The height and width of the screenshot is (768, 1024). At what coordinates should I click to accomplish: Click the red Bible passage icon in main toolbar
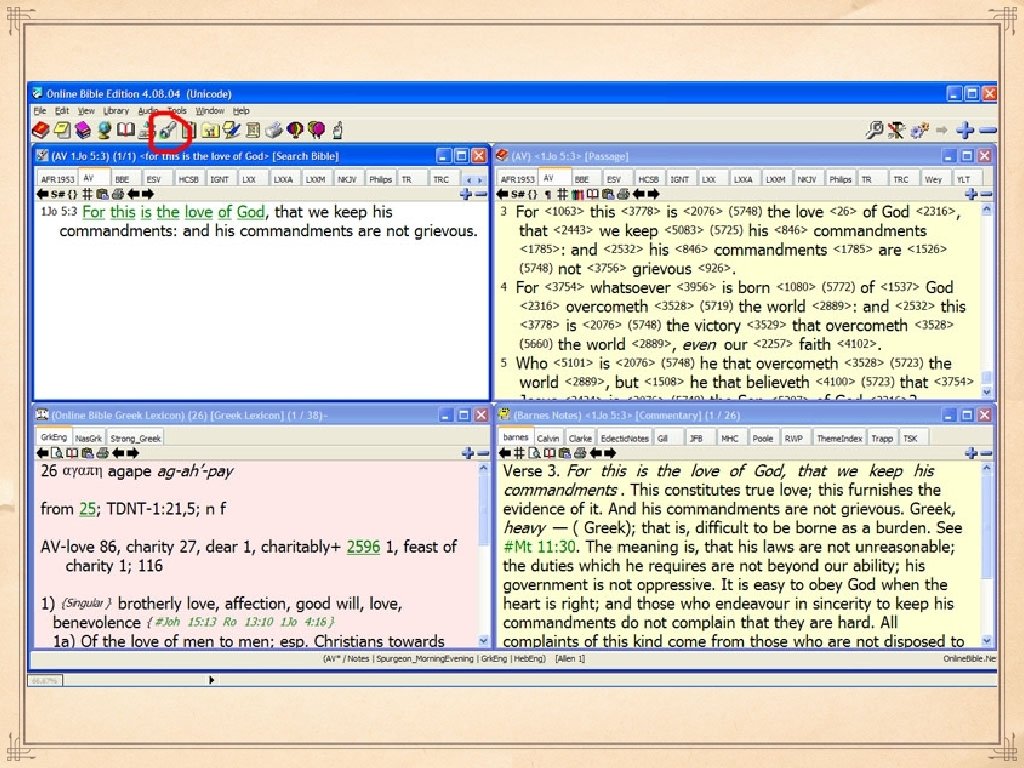41,131
